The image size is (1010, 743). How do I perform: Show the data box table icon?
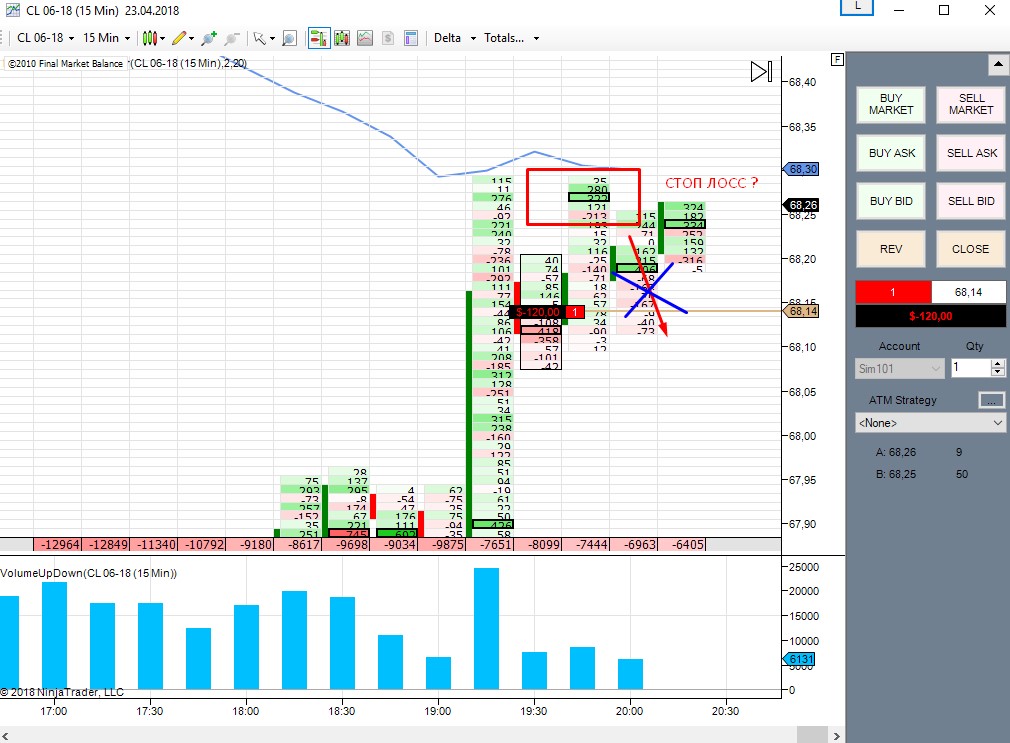coord(411,39)
